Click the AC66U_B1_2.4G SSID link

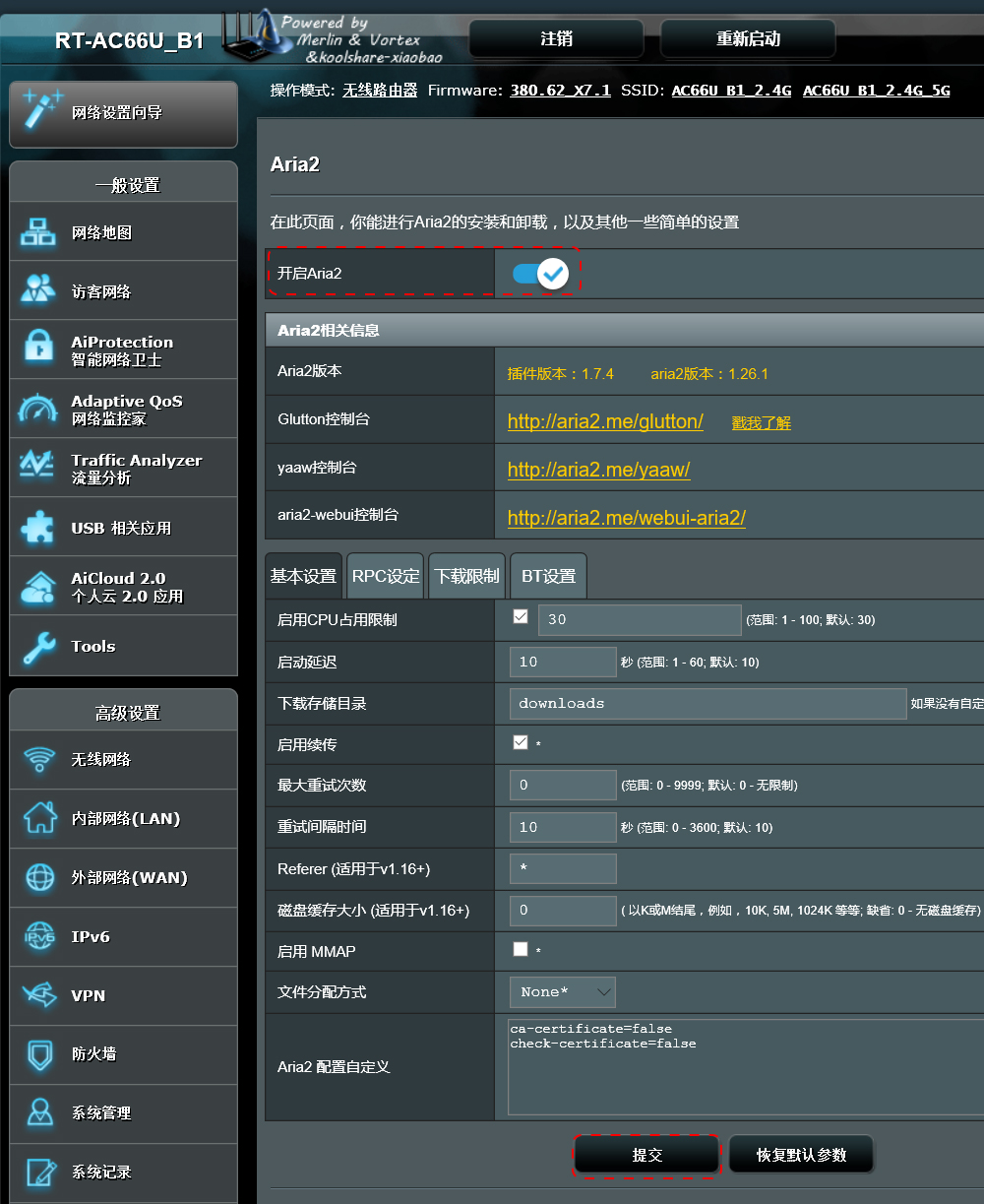pos(731,91)
